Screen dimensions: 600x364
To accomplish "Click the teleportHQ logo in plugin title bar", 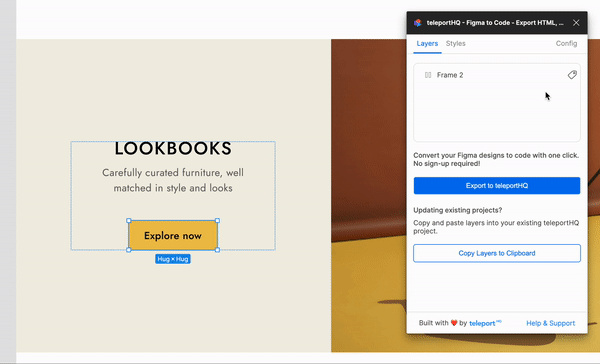I will (x=417, y=23).
